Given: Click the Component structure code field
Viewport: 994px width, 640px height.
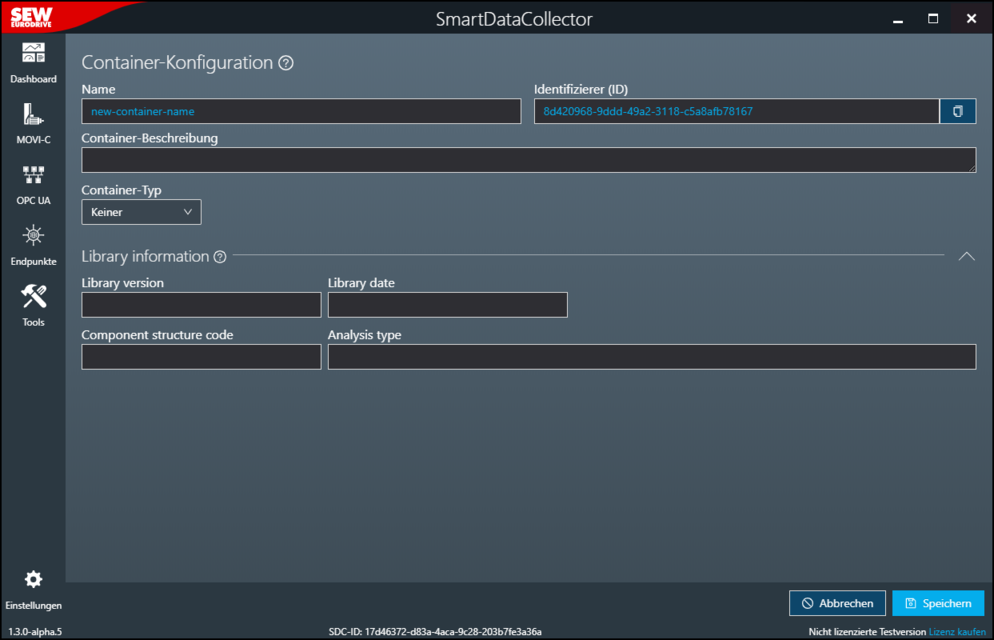Looking at the screenshot, I should [201, 357].
